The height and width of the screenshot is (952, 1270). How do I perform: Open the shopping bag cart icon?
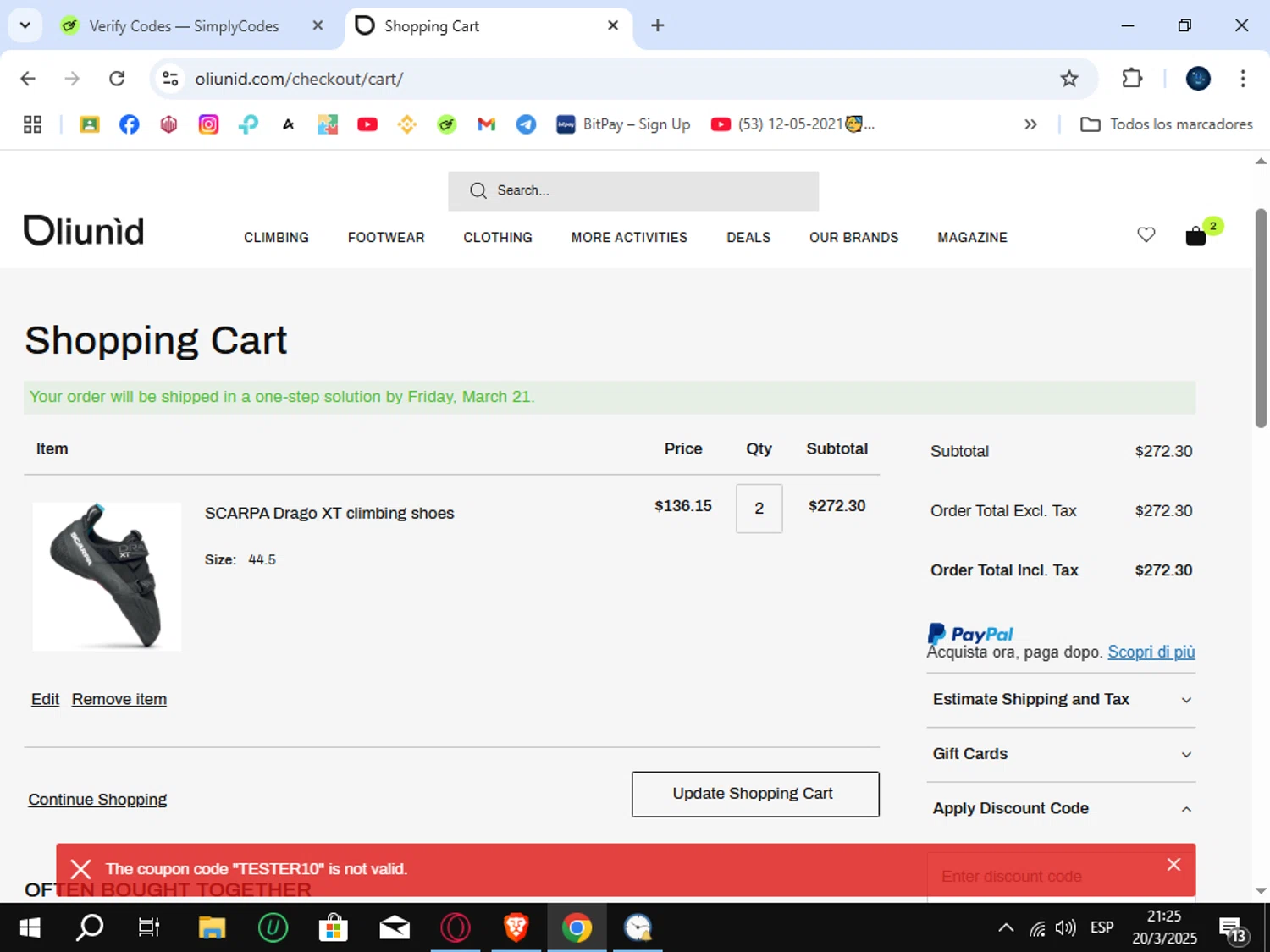click(1195, 235)
